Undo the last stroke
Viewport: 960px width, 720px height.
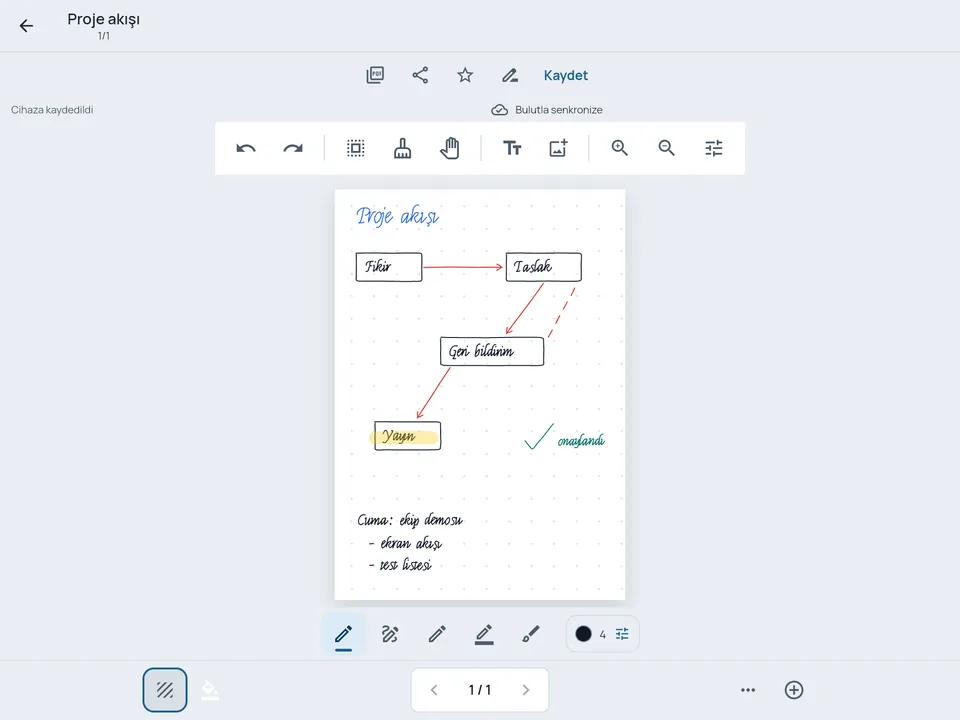[x=246, y=148]
